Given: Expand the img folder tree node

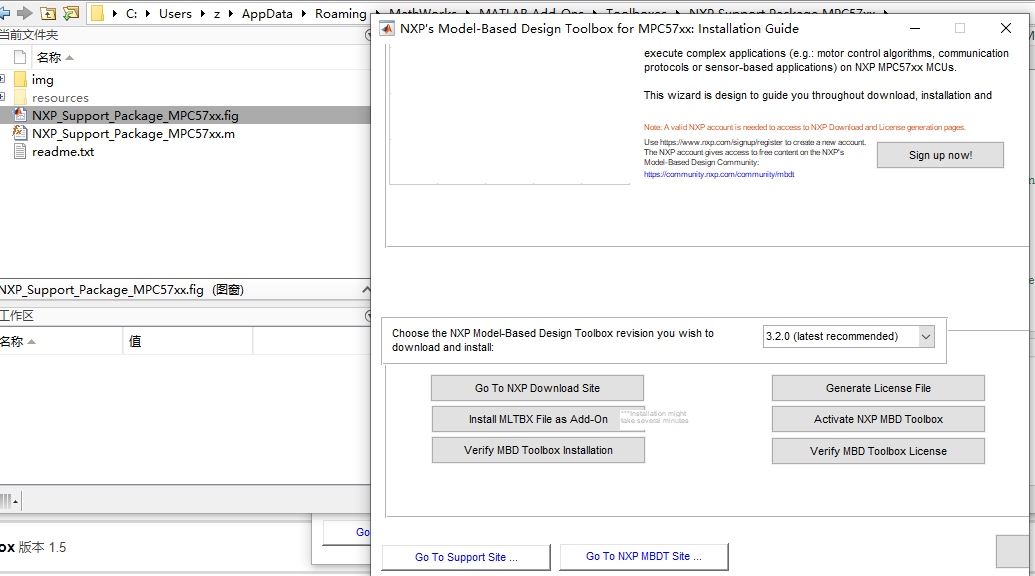Looking at the screenshot, I should click(x=2, y=79).
